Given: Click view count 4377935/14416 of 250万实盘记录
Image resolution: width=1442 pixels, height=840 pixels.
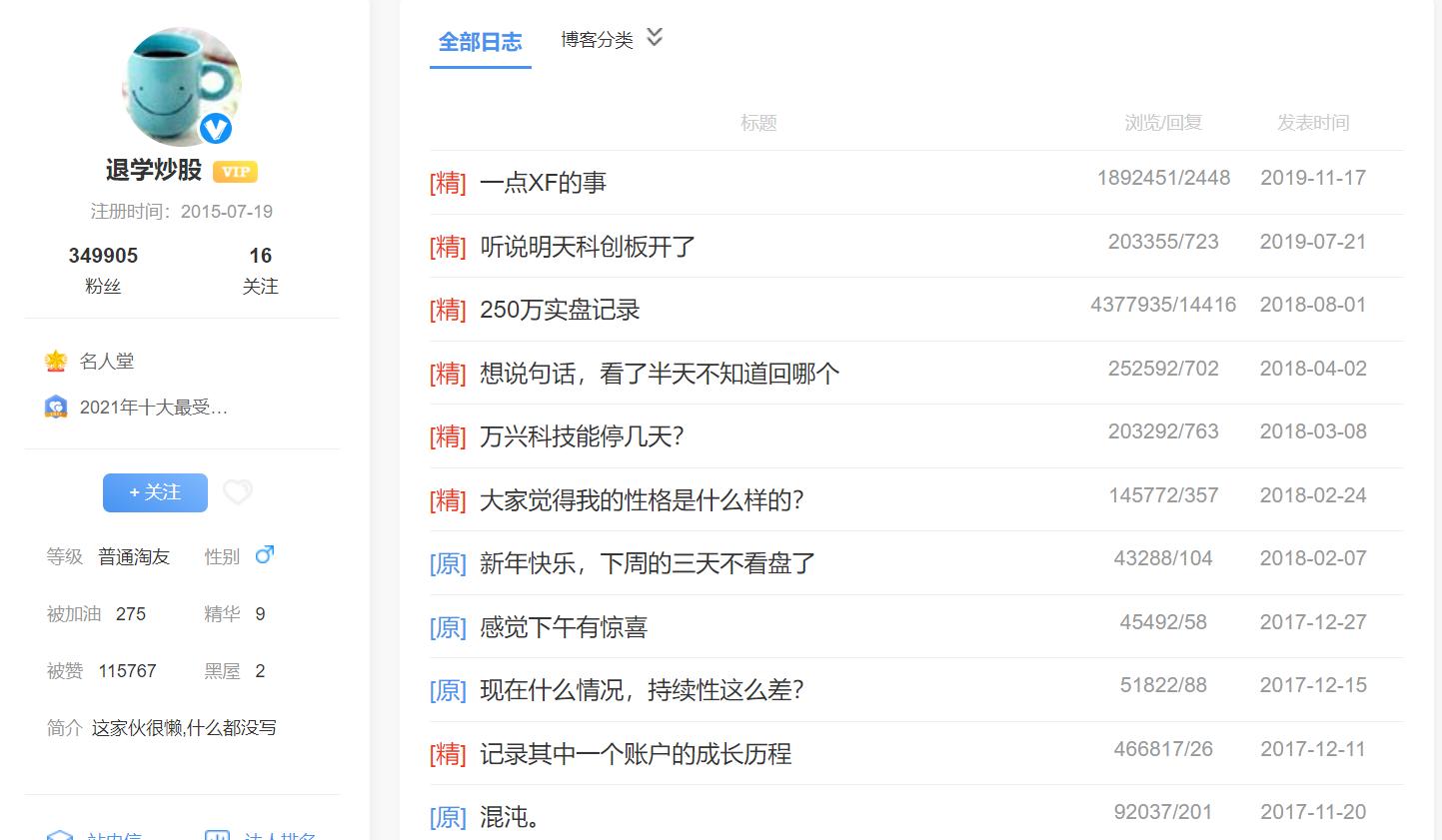Looking at the screenshot, I should [x=1164, y=304].
